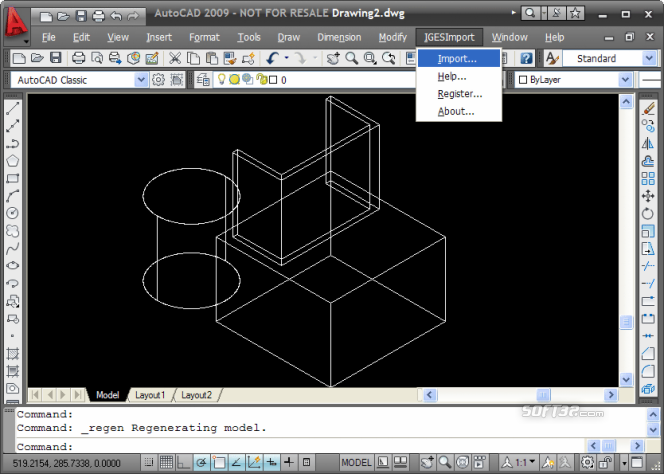Open the Workspace Settings gear

click(158, 80)
